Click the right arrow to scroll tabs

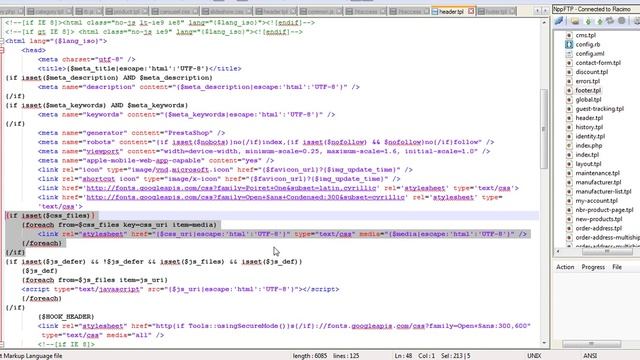(x=545, y=11)
